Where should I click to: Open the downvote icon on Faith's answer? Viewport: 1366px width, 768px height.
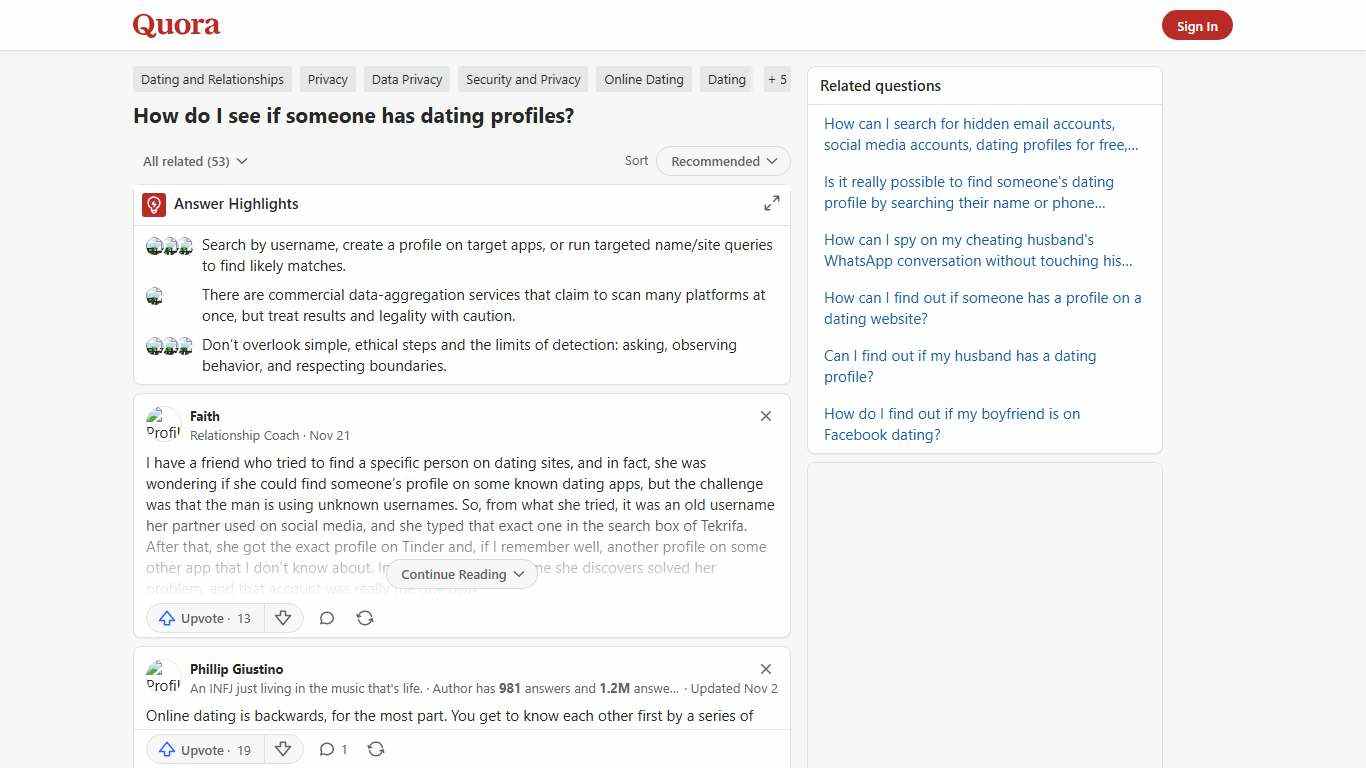(x=283, y=618)
